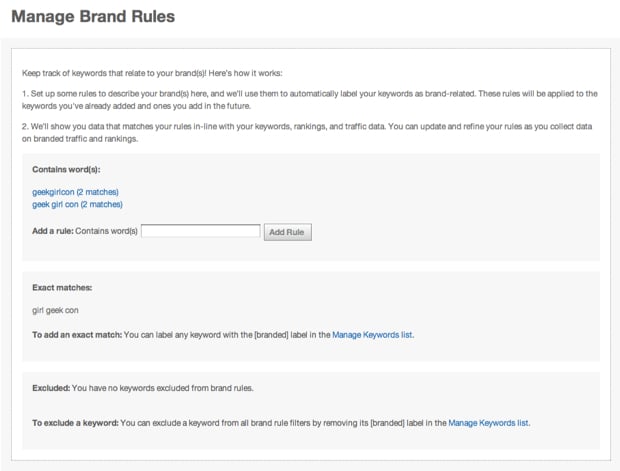Open Manage Keywords list link under Exact matches
620x471 pixels.
[x=371, y=335]
